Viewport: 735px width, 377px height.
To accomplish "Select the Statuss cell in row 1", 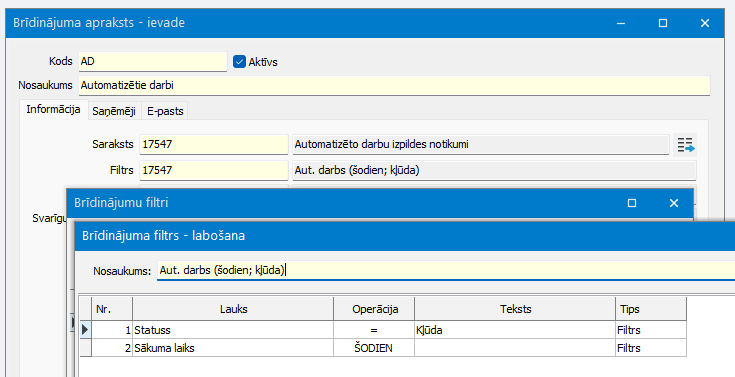I will pos(233,330).
